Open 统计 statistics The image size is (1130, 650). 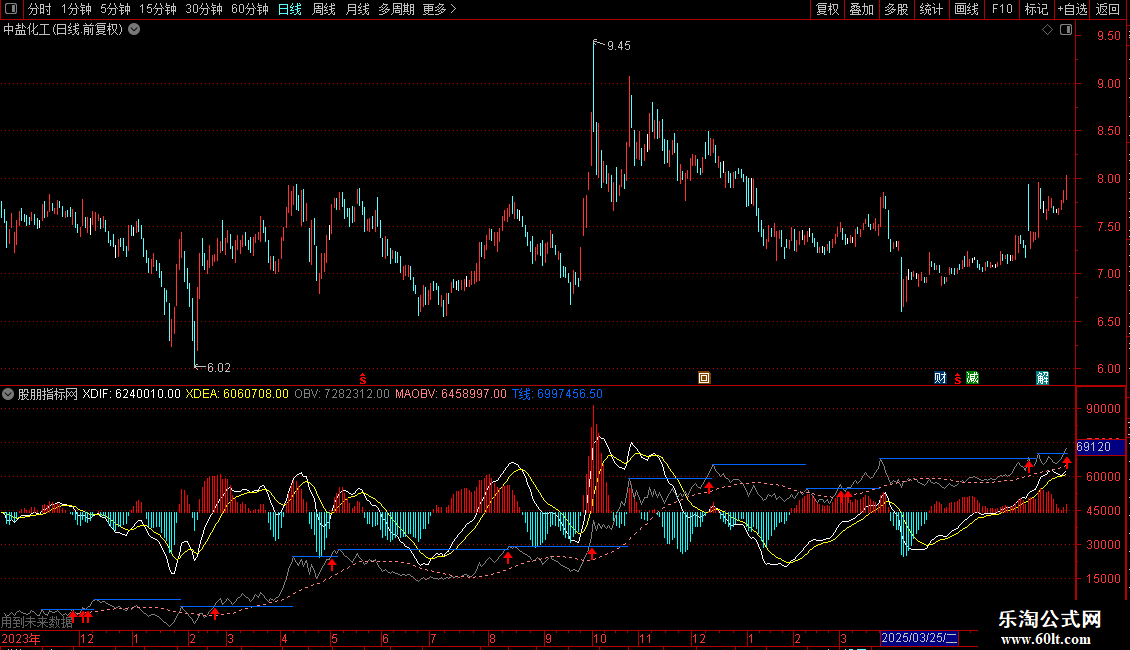point(931,9)
